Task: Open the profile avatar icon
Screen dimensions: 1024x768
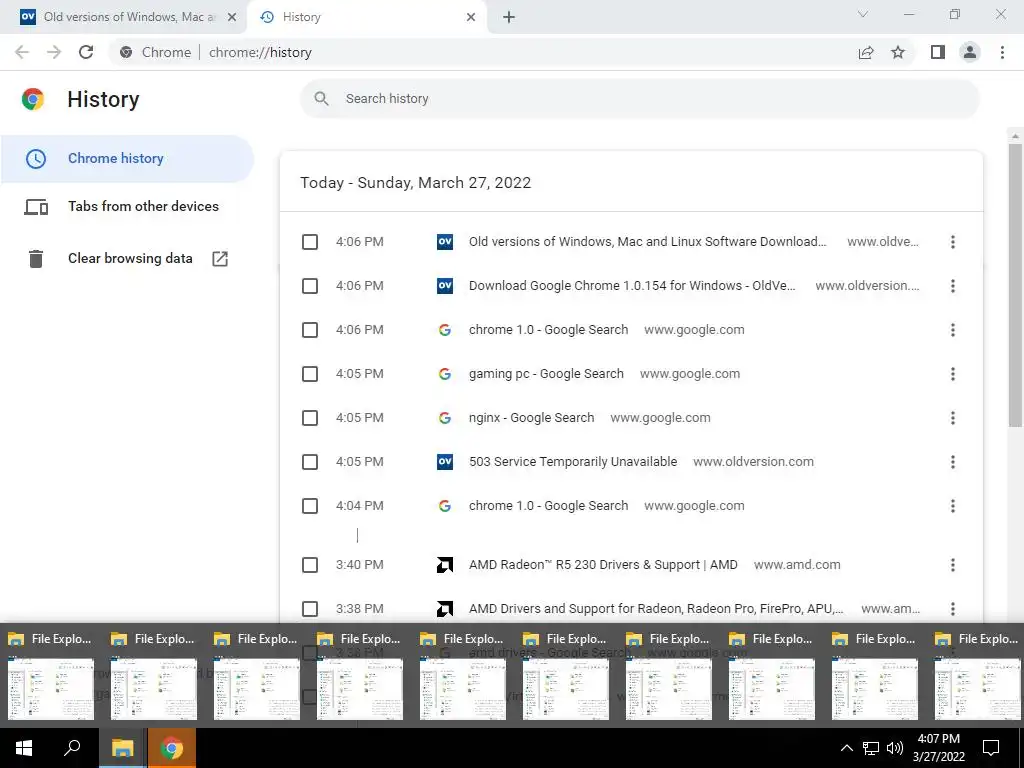Action: coord(970,52)
